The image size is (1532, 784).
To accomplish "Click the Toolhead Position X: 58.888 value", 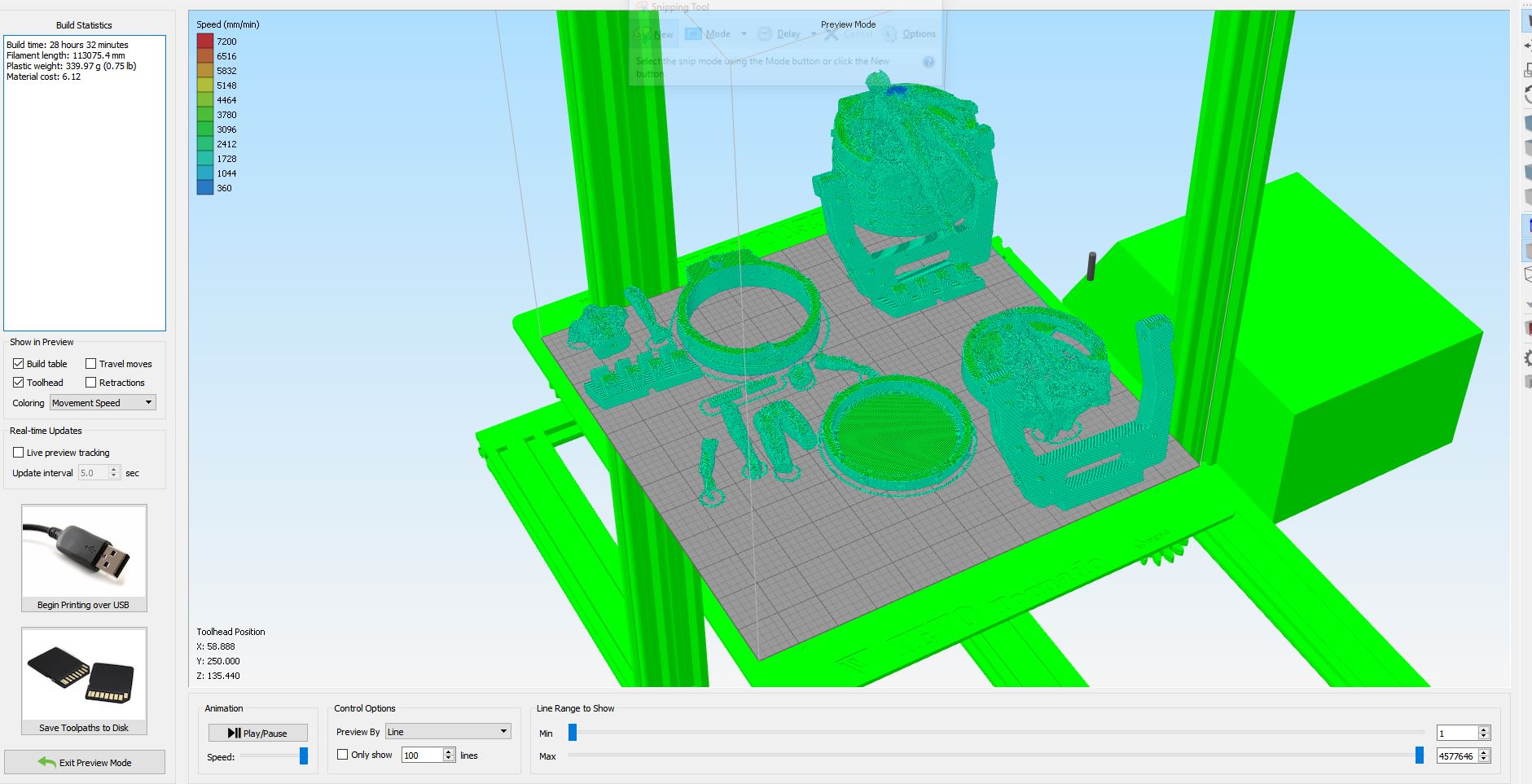I will click(x=216, y=646).
